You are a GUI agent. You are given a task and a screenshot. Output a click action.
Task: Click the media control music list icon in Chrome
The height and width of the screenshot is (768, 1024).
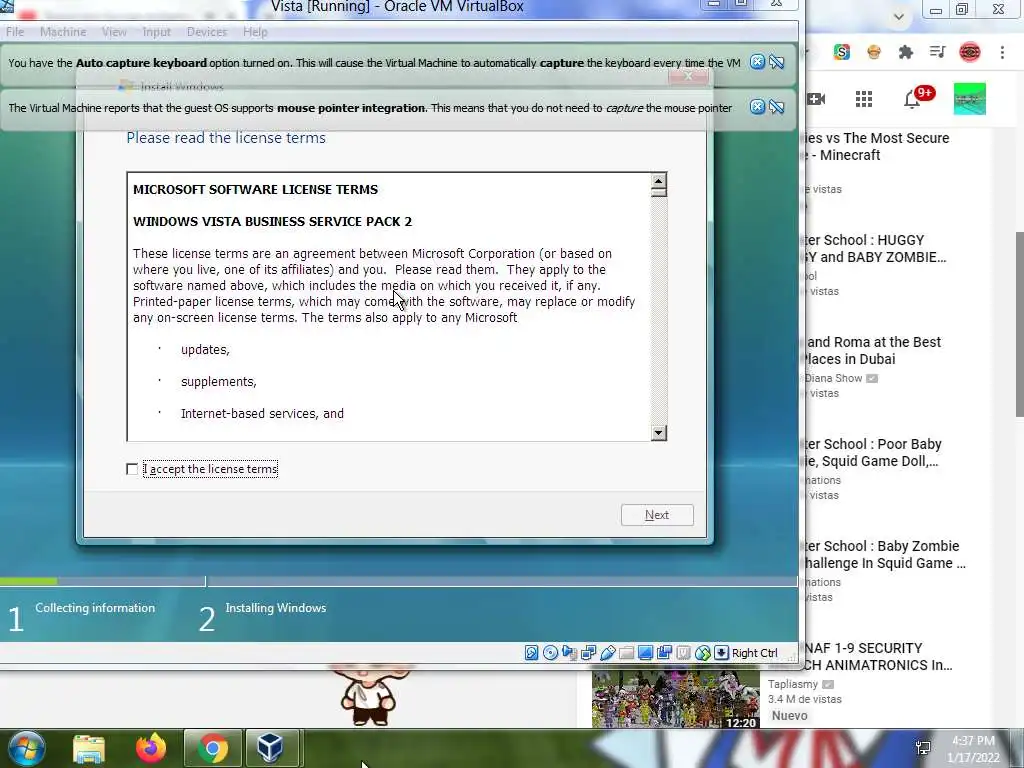tap(937, 52)
